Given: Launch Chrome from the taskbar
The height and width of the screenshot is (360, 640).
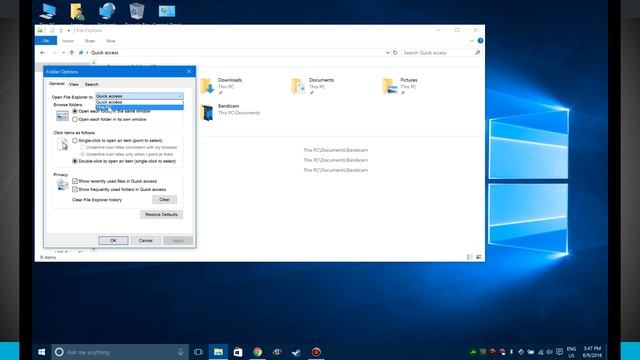Looking at the screenshot, I should [x=258, y=352].
